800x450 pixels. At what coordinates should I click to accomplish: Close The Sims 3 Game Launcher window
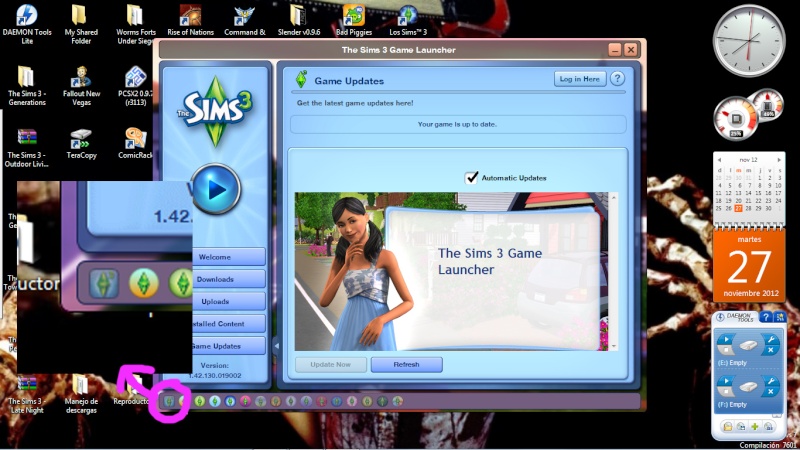(x=631, y=49)
